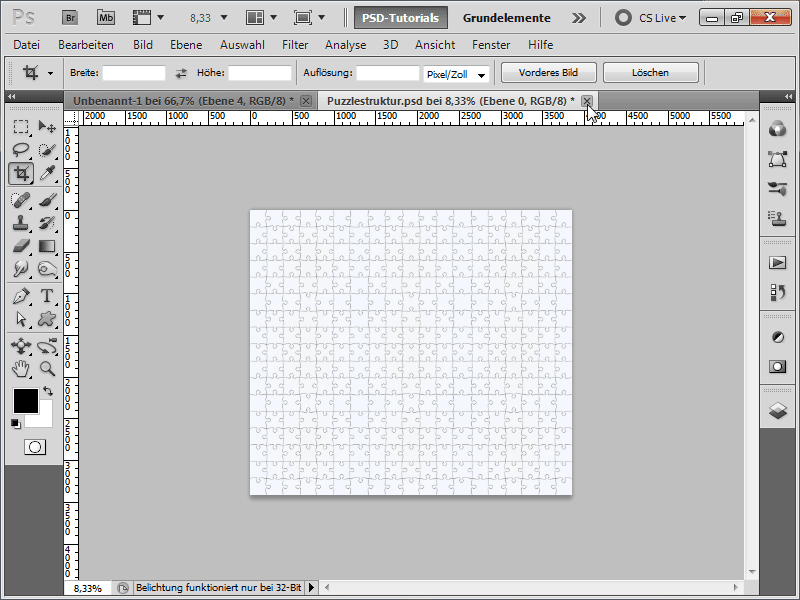
Task: Select the Gradient tool
Action: pyautogui.click(x=47, y=246)
